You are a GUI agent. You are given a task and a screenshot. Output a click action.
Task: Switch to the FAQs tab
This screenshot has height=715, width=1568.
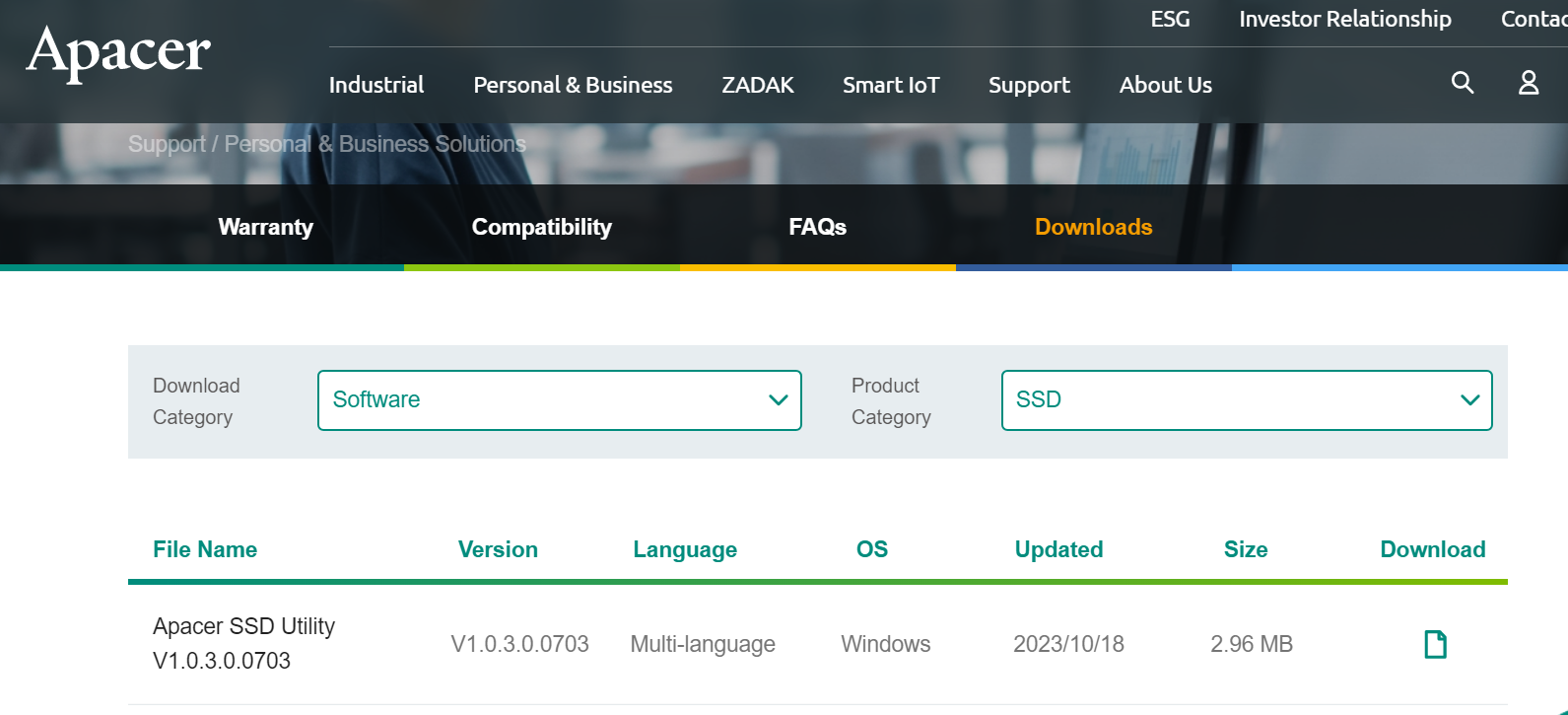[817, 227]
